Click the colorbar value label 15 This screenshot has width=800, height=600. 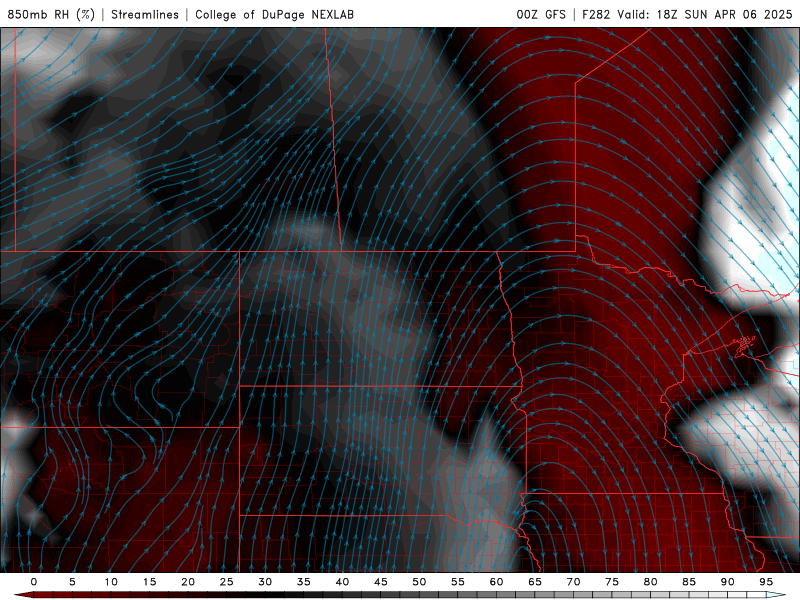point(149,582)
